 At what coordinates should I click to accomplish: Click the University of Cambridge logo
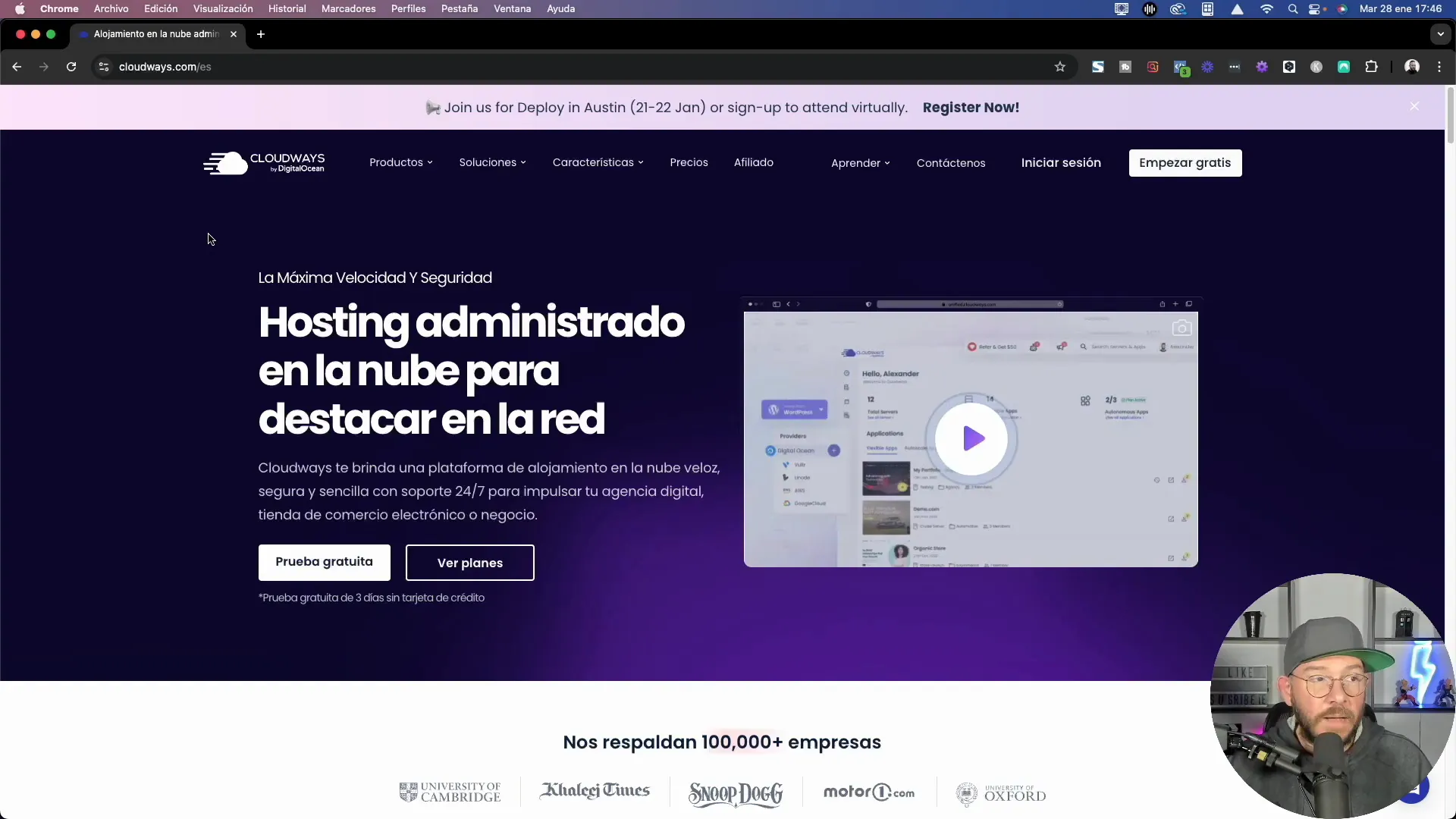point(450,792)
